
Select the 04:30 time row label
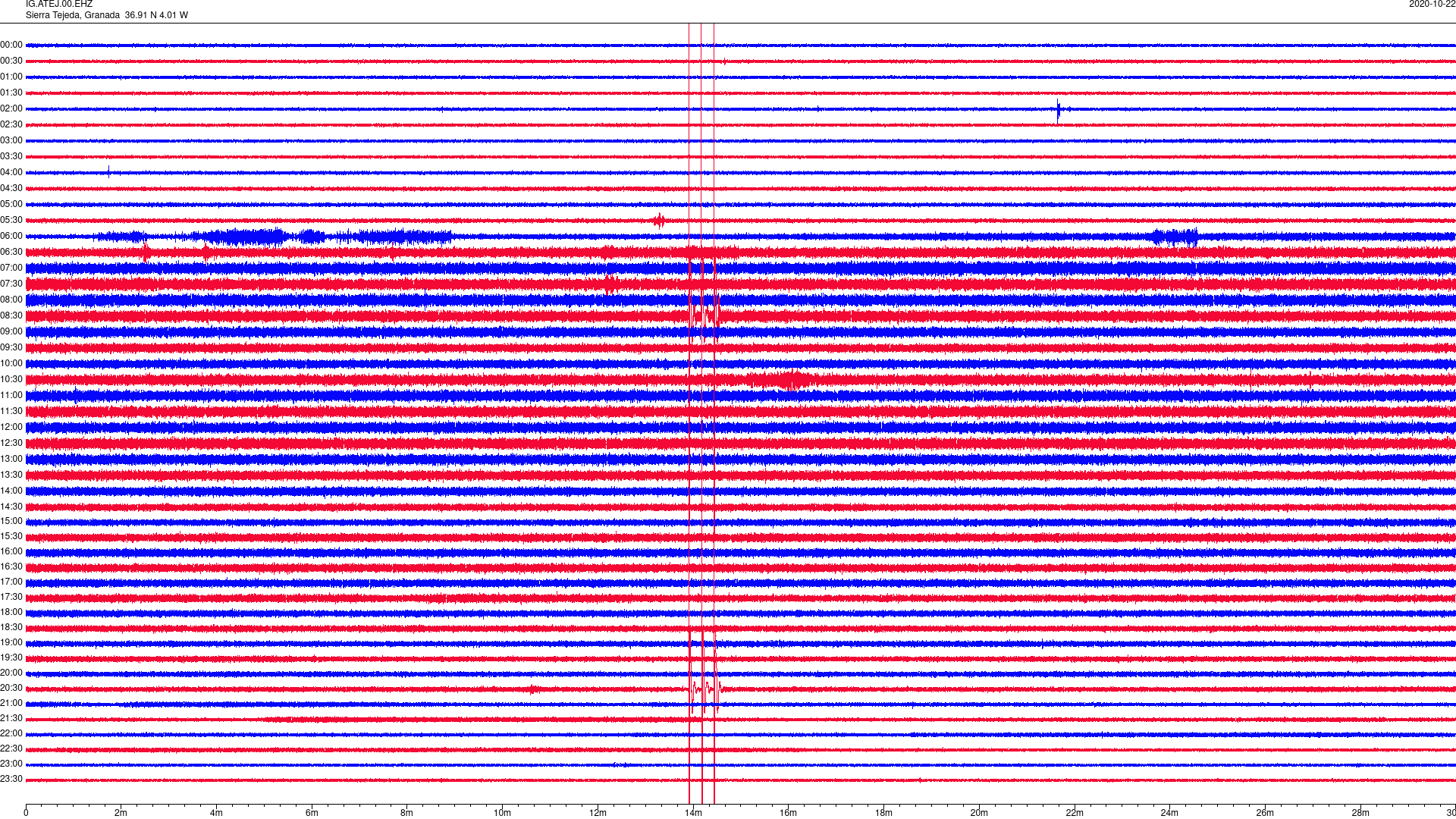pyautogui.click(x=11, y=189)
